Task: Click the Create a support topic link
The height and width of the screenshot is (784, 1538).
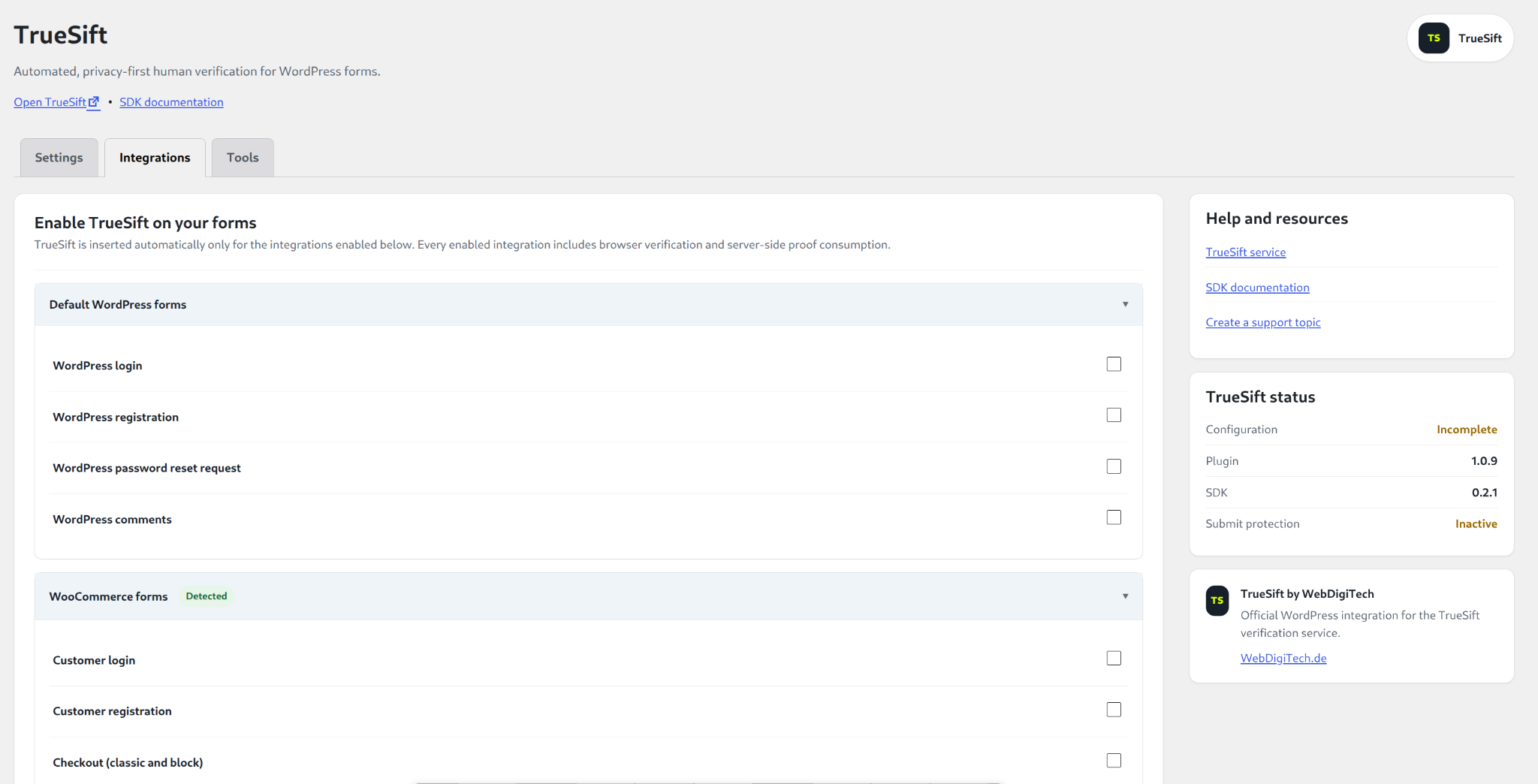Action: click(x=1263, y=322)
